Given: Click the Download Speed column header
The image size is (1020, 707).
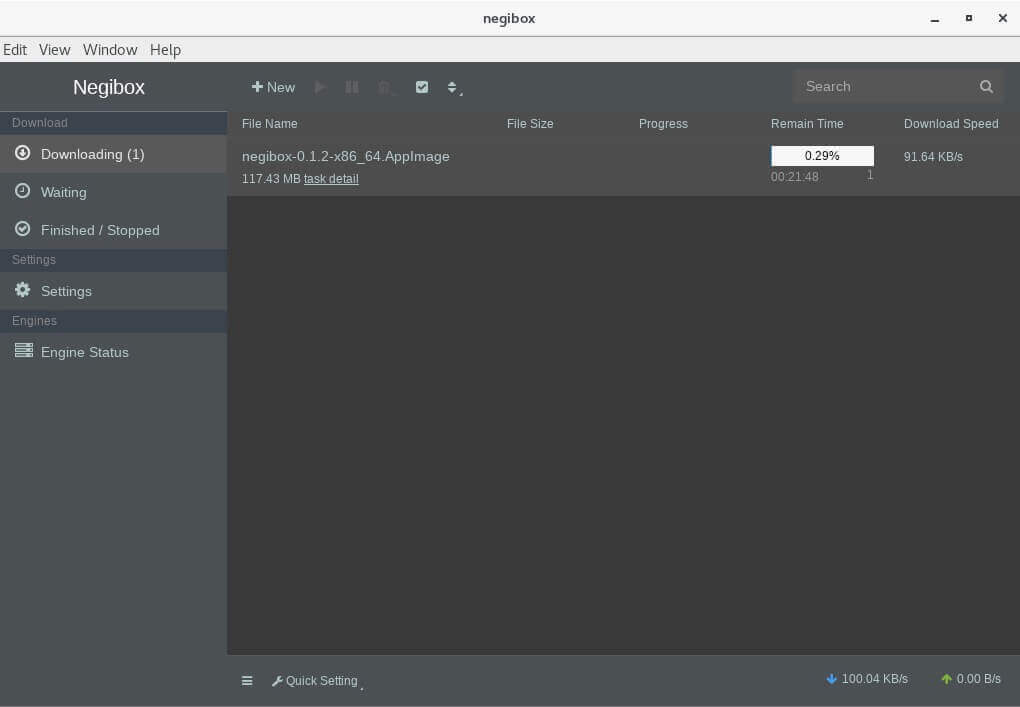Looking at the screenshot, I should (951, 124).
